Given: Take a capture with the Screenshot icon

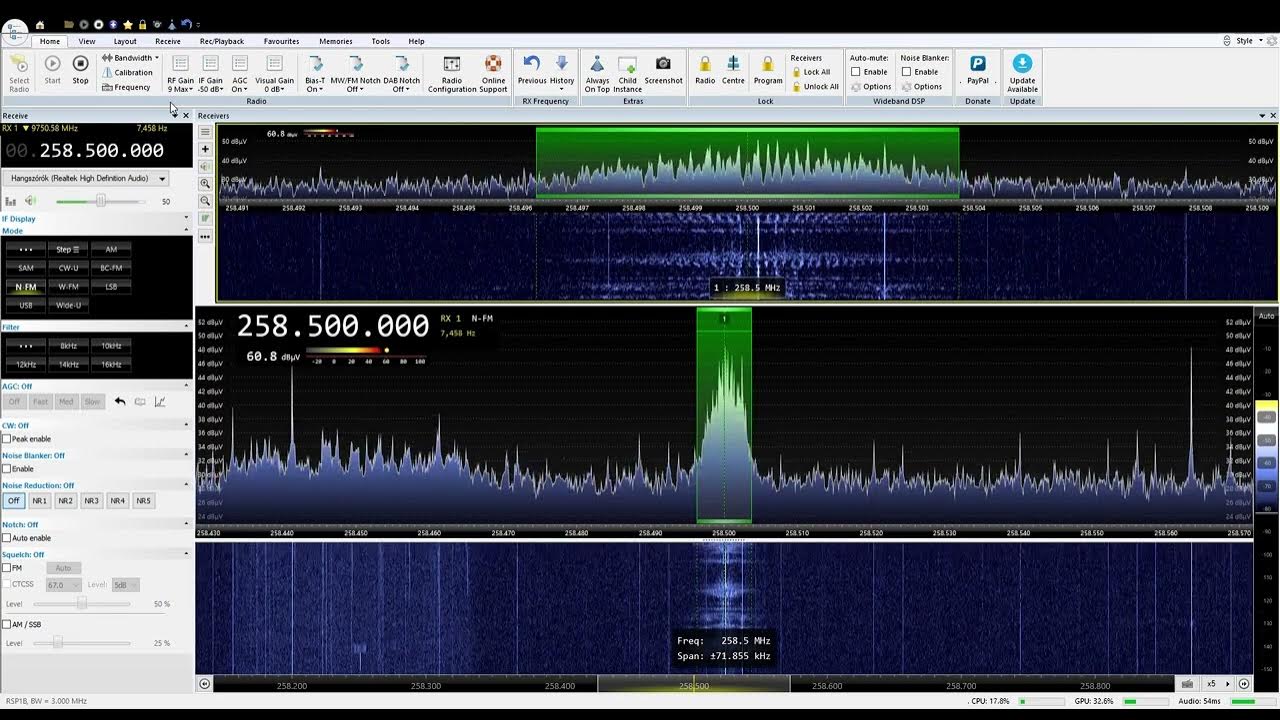Looking at the screenshot, I should click(x=663, y=65).
